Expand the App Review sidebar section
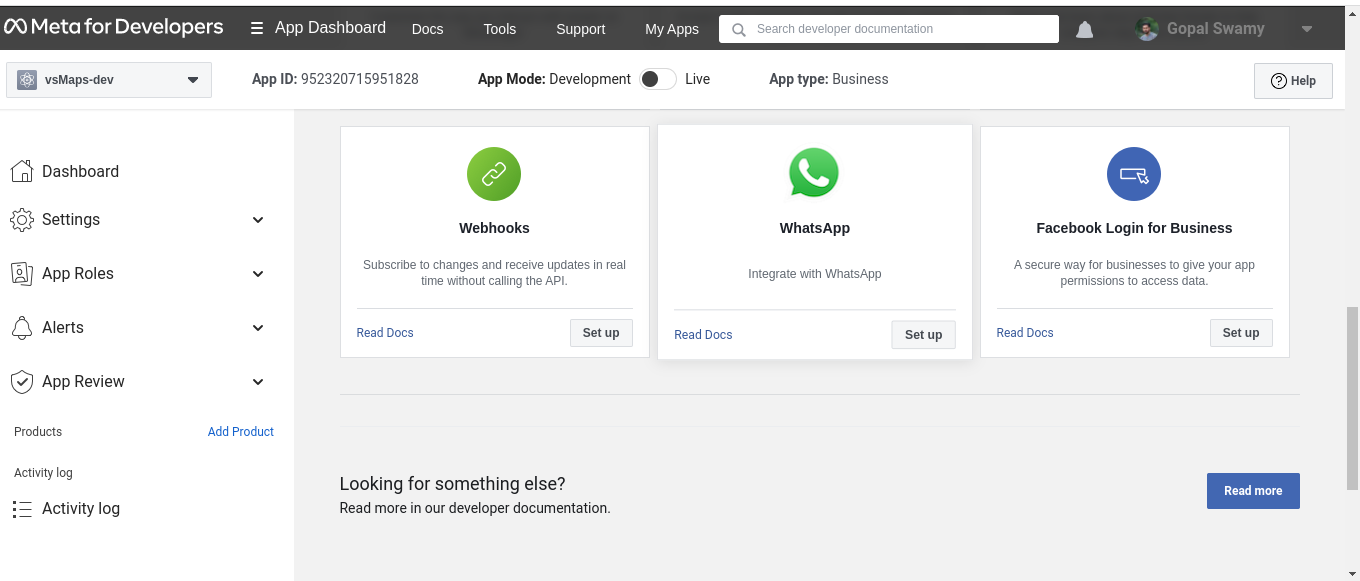1360x581 pixels. 257,382
